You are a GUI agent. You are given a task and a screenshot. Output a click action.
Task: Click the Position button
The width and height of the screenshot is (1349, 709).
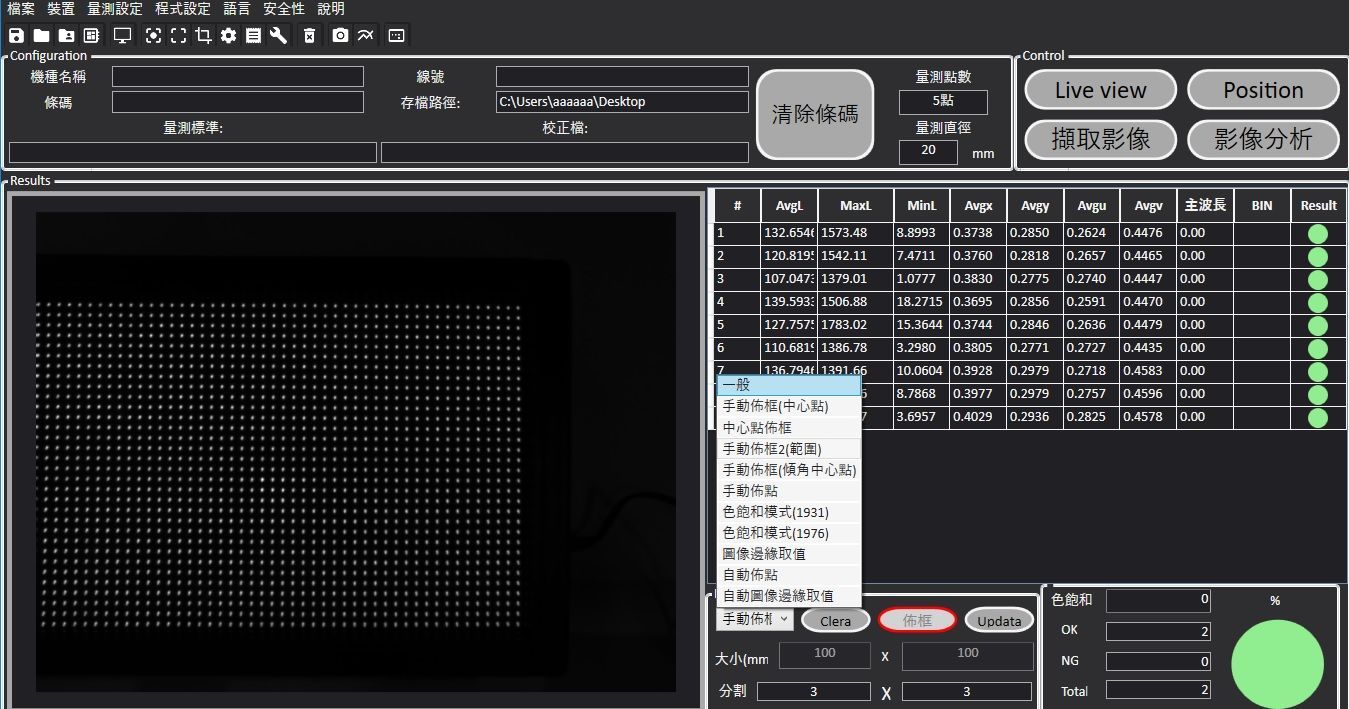tap(1263, 90)
